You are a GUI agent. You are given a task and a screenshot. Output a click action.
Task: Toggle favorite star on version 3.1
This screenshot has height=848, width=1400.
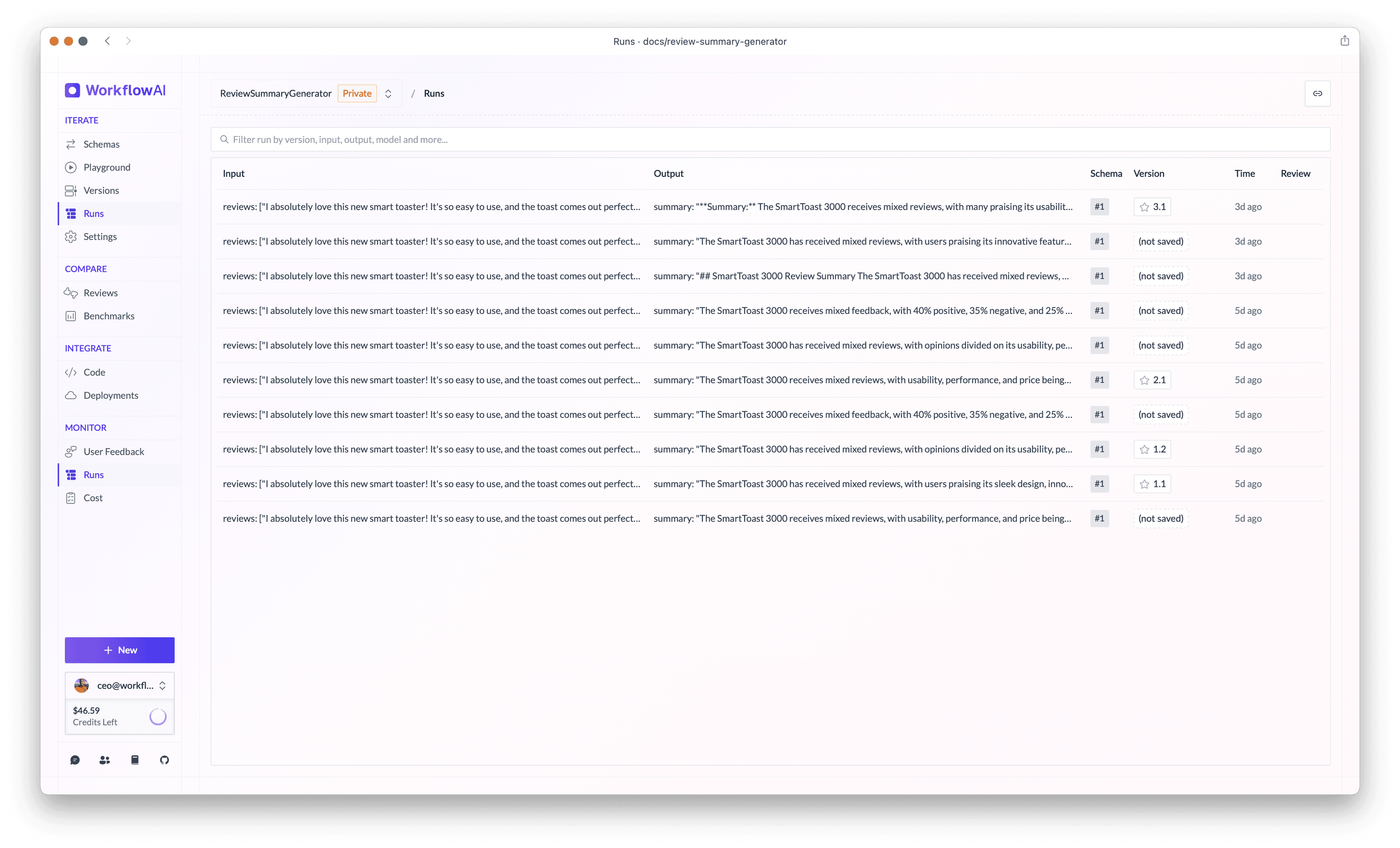[x=1144, y=207]
